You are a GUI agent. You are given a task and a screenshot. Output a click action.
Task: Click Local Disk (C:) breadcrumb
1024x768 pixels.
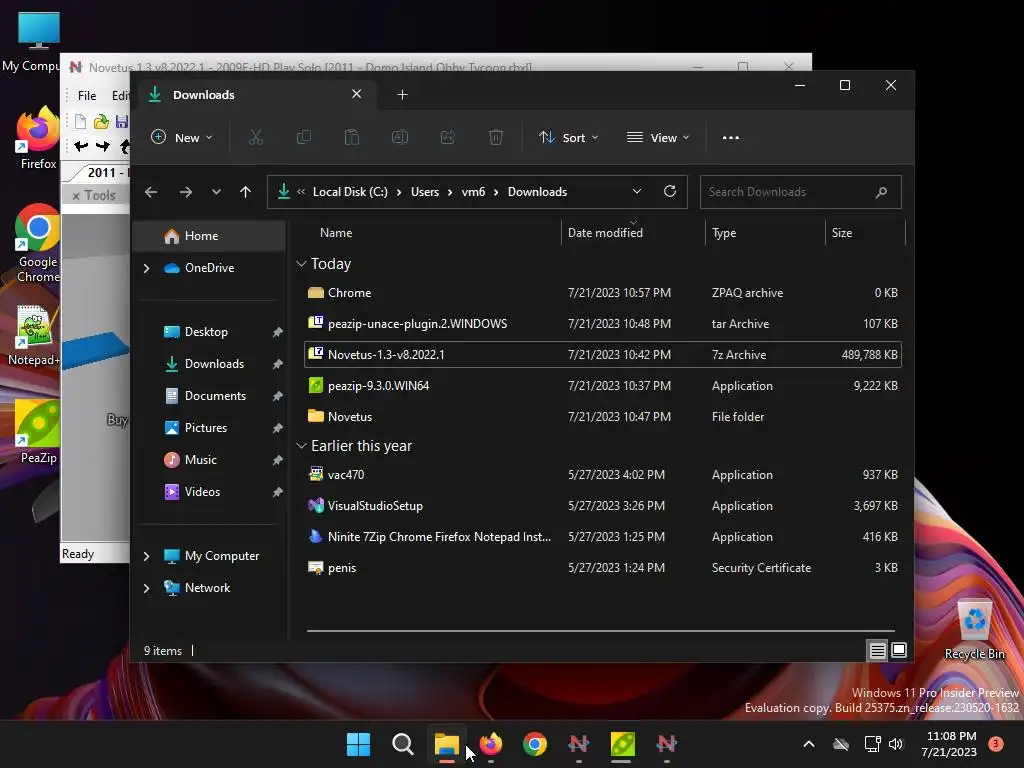[x=350, y=192]
